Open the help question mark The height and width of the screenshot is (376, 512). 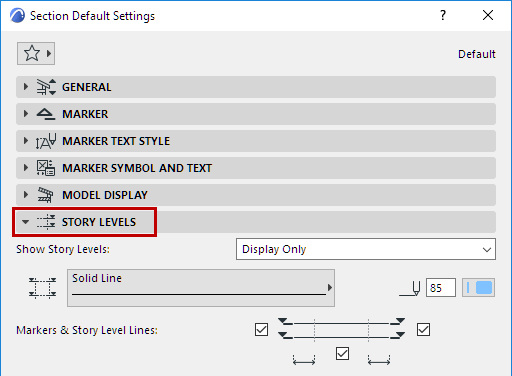443,15
